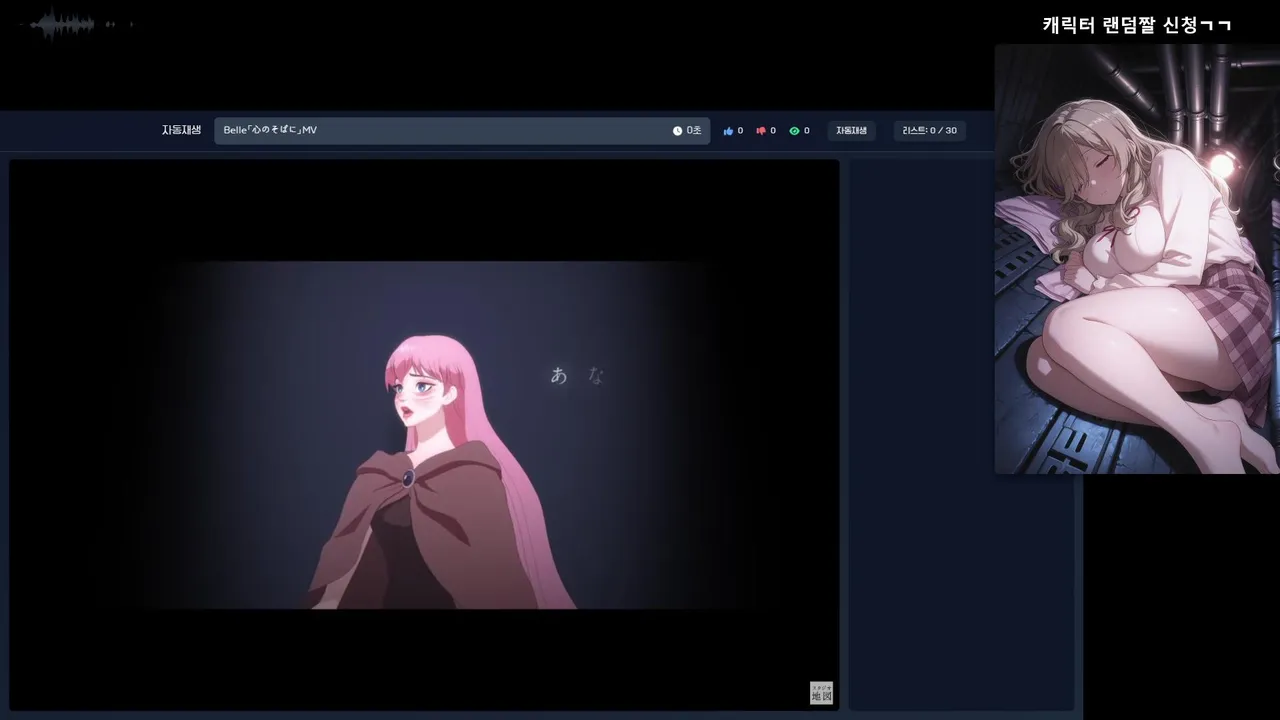Click the 자동재생 label left of the title
This screenshot has width=1280, height=720.
181,130
